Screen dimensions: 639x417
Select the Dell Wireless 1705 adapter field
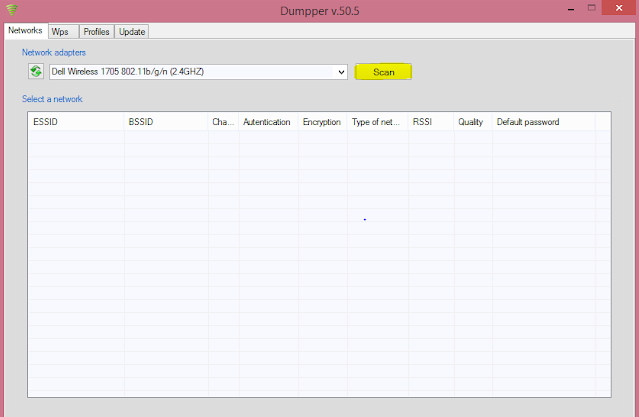[x=198, y=72]
